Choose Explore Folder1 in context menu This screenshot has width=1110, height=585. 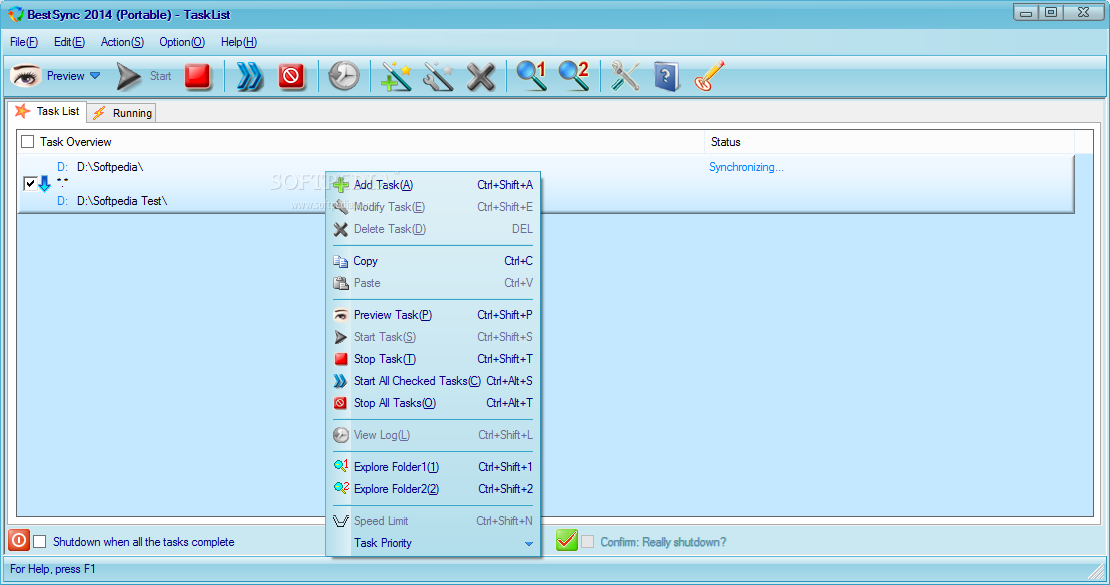pyautogui.click(x=433, y=467)
